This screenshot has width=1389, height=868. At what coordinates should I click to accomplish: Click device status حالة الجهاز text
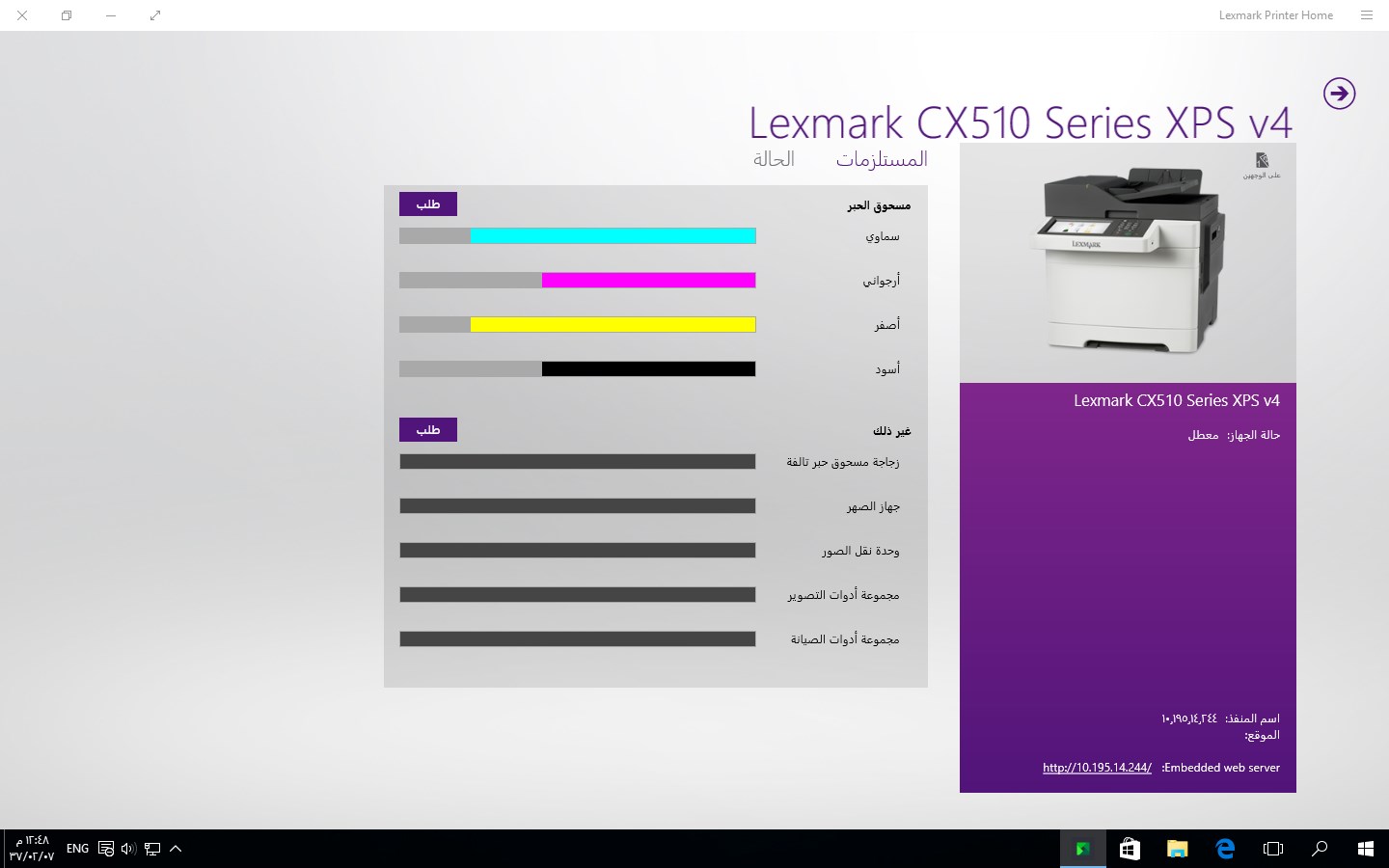pos(1234,435)
